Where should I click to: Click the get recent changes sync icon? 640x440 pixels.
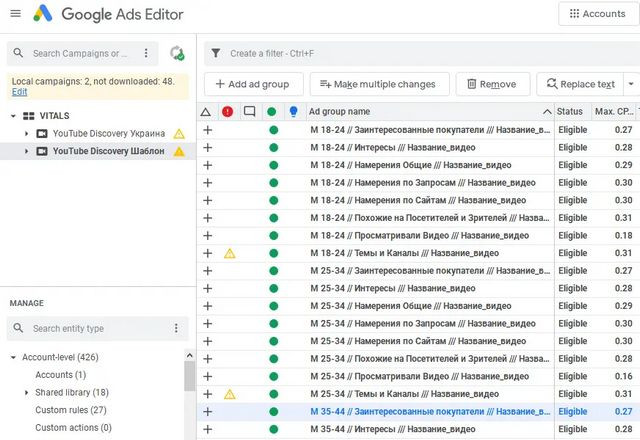click(x=177, y=53)
